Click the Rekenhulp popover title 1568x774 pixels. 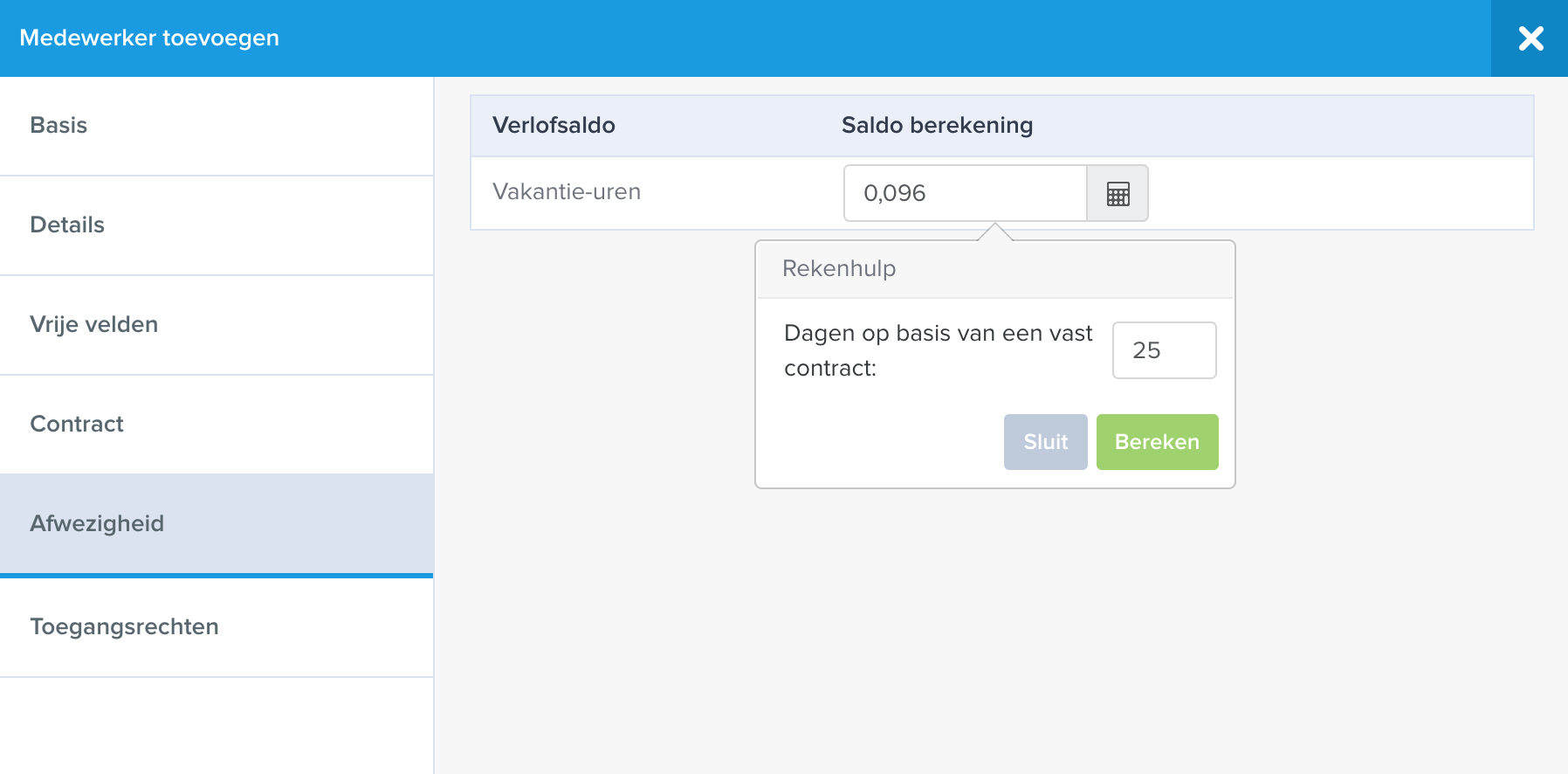pyautogui.click(x=839, y=268)
